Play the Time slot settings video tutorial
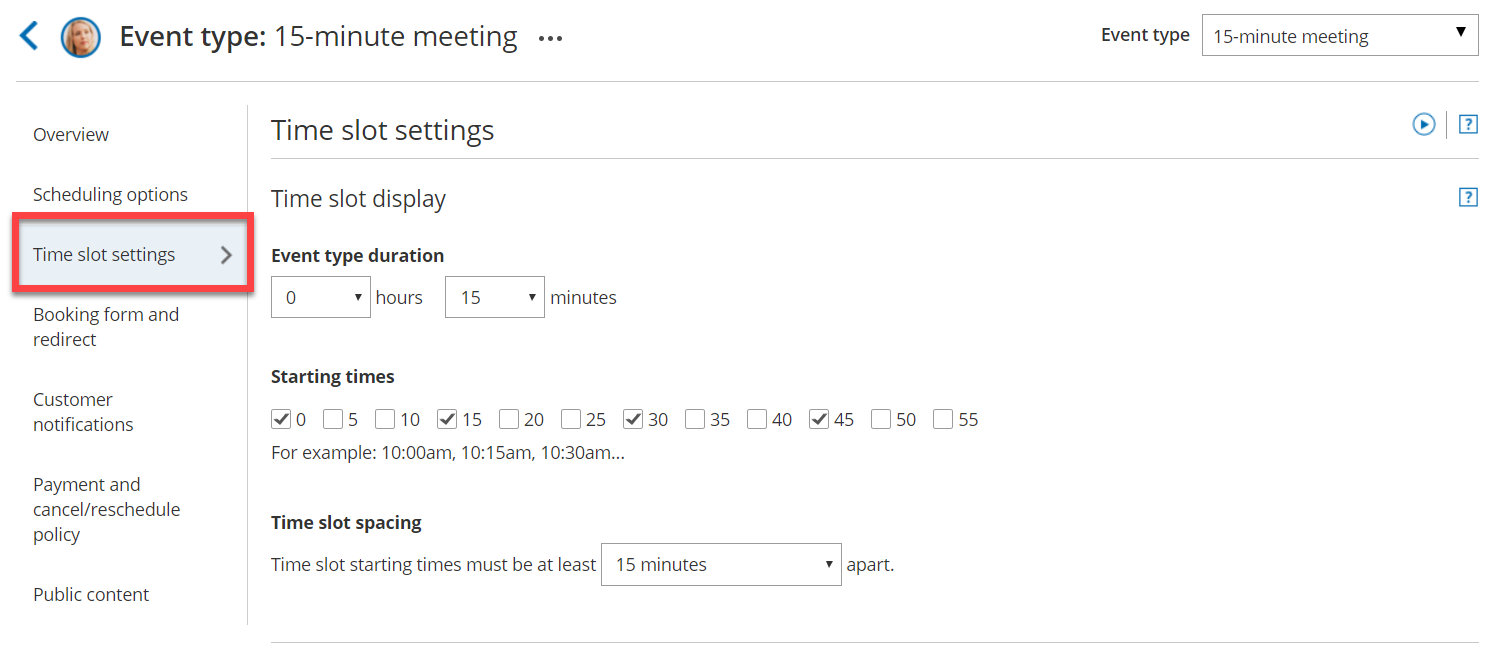Screen dimensions: 1511x667 tap(1423, 124)
